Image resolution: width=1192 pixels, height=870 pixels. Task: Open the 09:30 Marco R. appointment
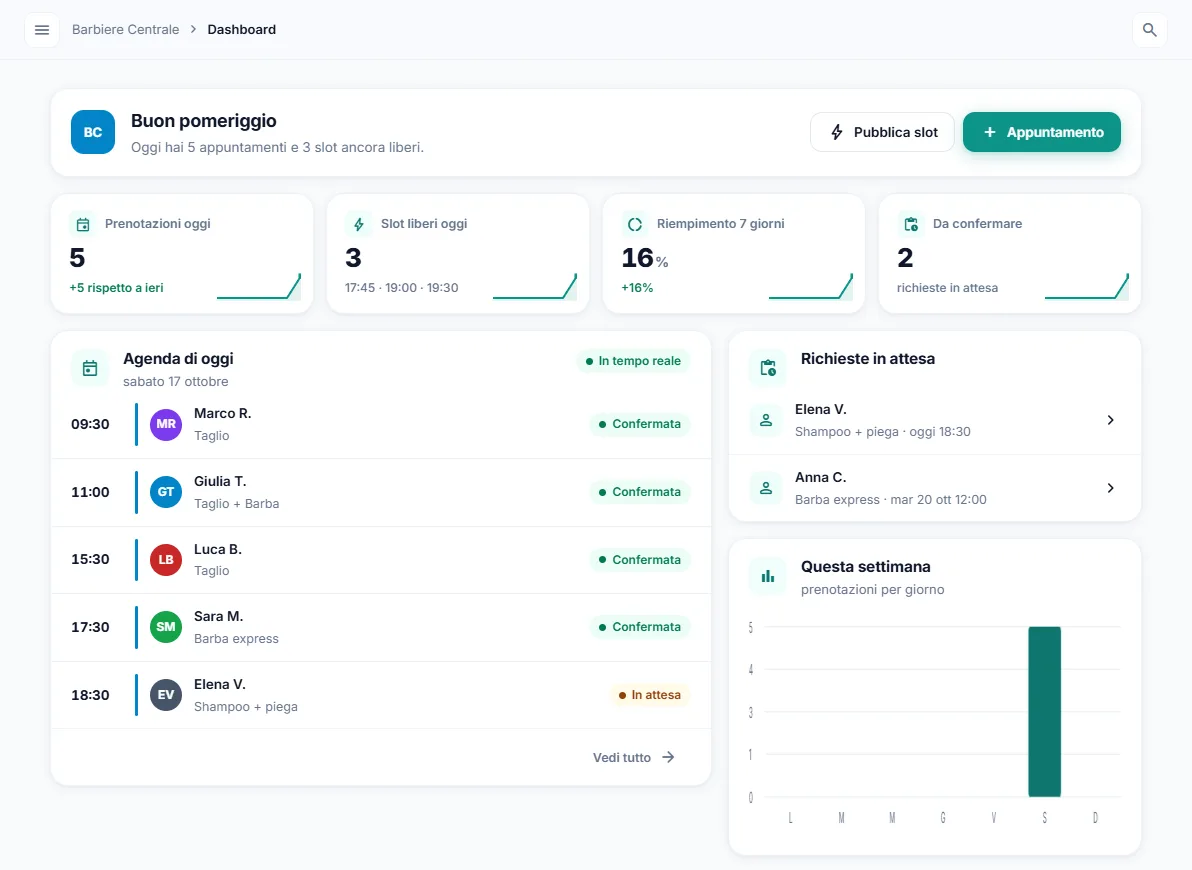click(x=381, y=424)
